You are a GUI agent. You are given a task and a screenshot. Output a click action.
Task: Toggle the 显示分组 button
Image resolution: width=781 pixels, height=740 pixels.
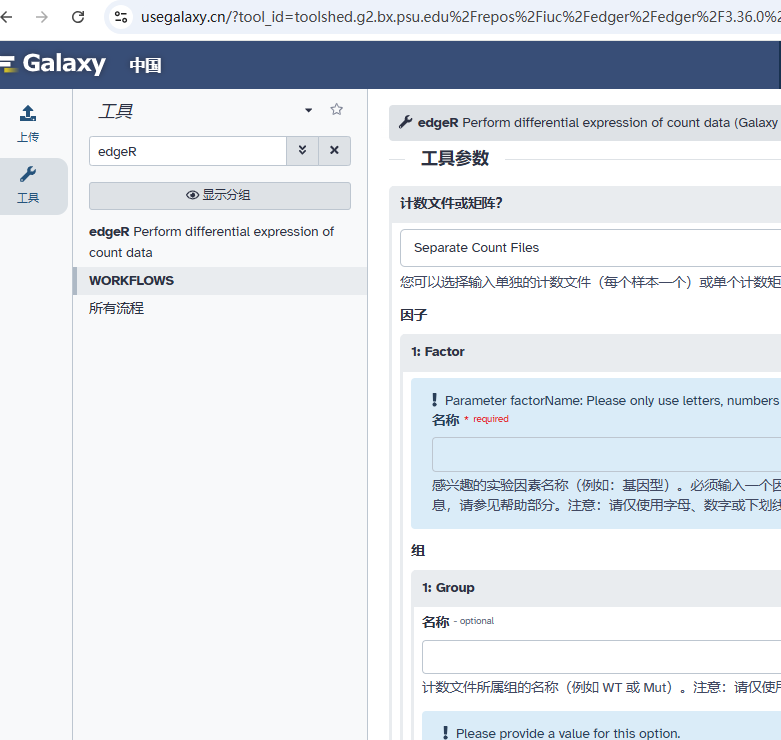pyautogui.click(x=220, y=196)
